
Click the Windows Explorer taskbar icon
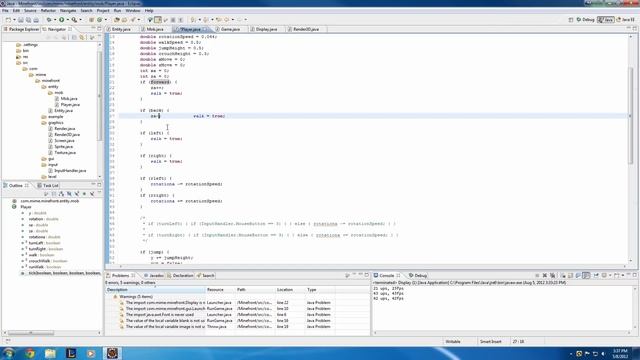[x=50, y=353]
